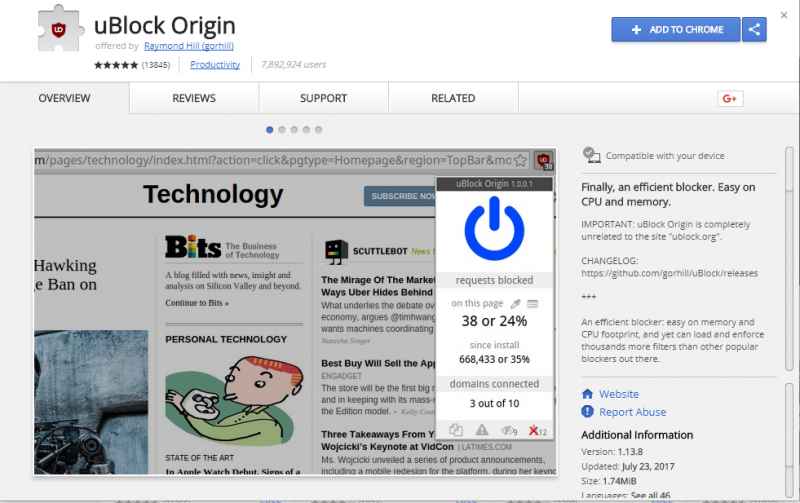Click the '7,892,924 users' count
This screenshot has height=503, width=800.
(293, 65)
